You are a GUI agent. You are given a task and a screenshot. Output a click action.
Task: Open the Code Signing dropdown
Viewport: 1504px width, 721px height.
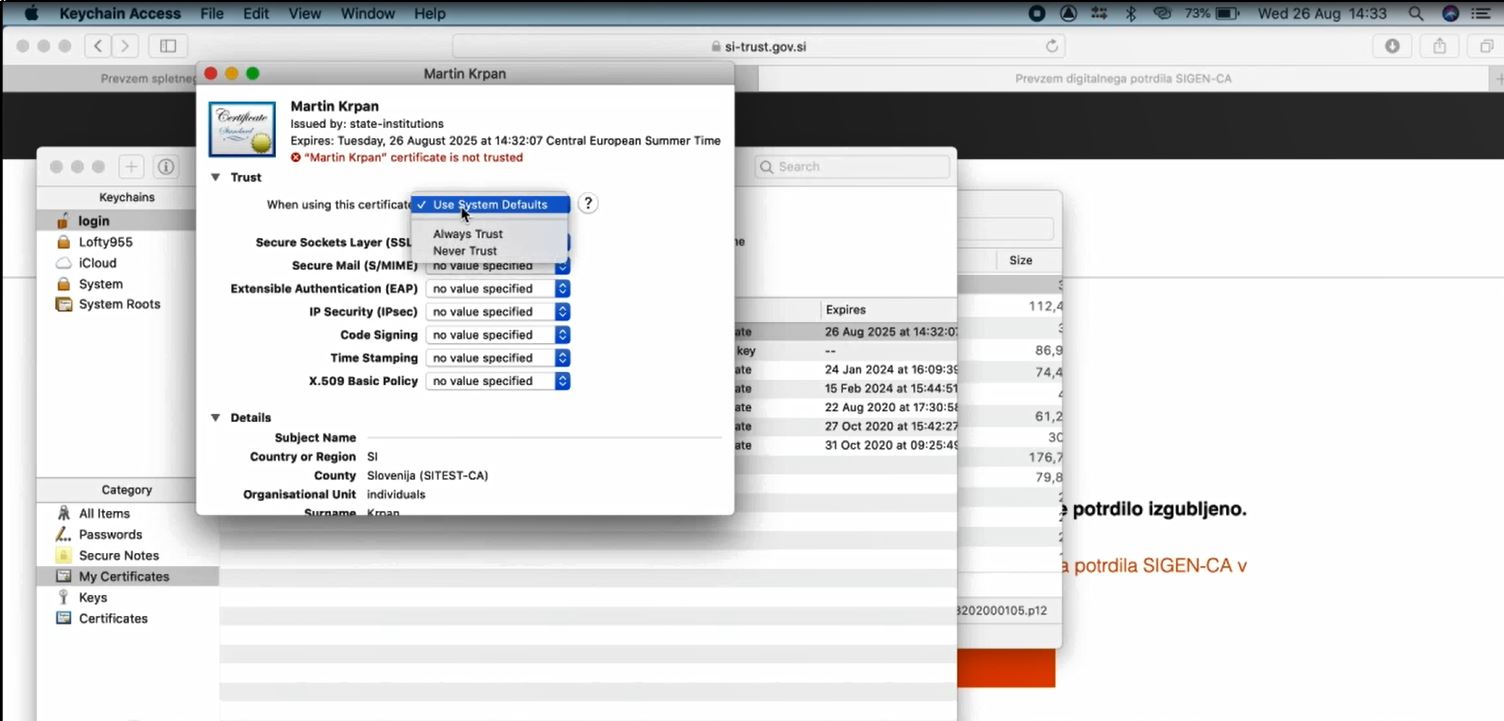[x=498, y=335]
